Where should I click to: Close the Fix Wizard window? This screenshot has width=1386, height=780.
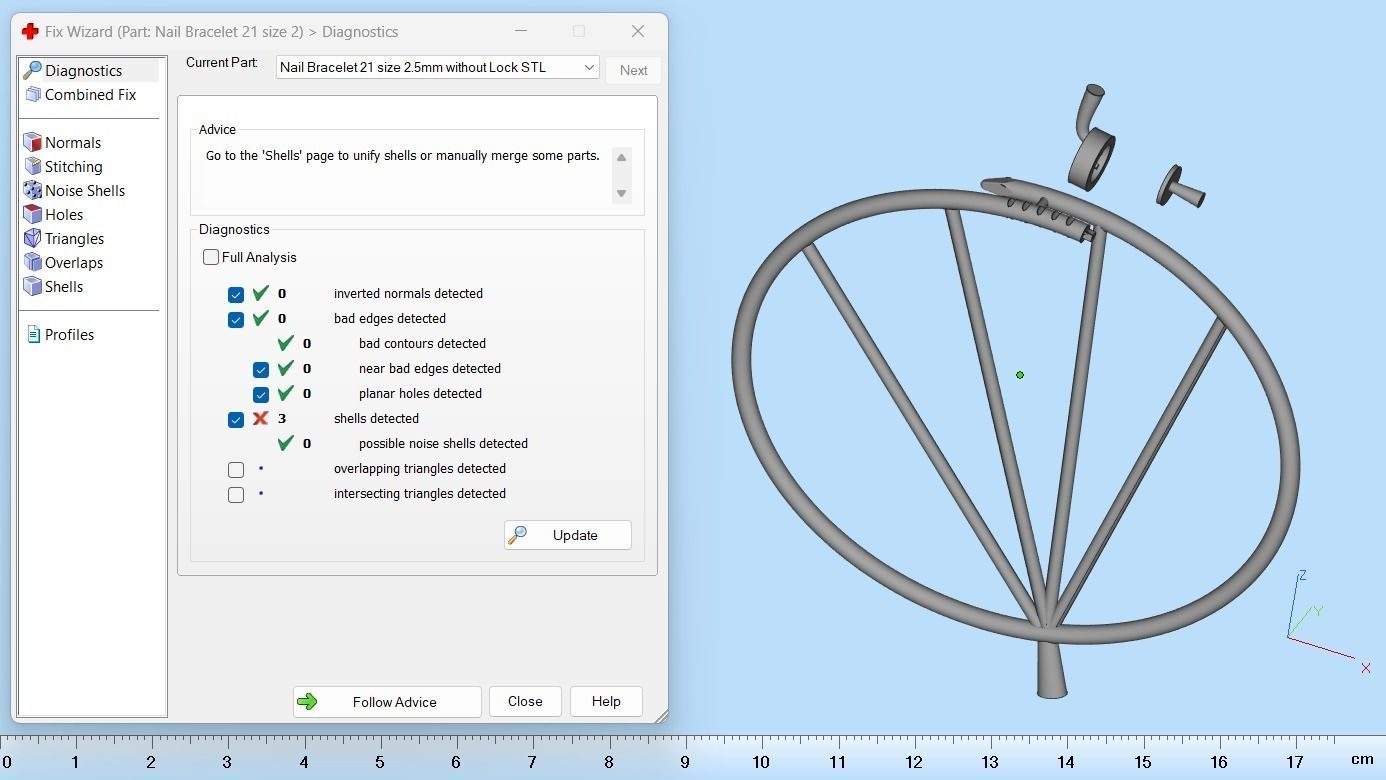click(638, 31)
